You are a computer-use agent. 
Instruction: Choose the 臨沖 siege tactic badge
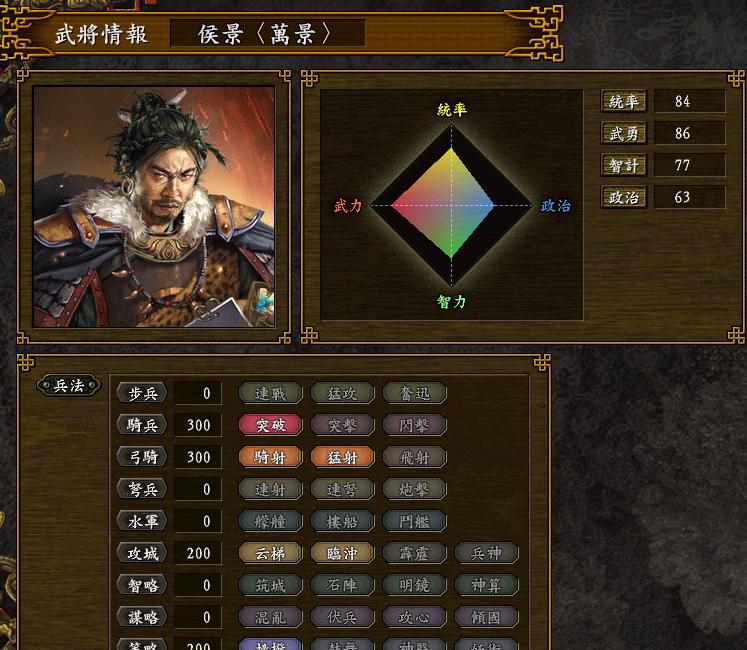342,553
